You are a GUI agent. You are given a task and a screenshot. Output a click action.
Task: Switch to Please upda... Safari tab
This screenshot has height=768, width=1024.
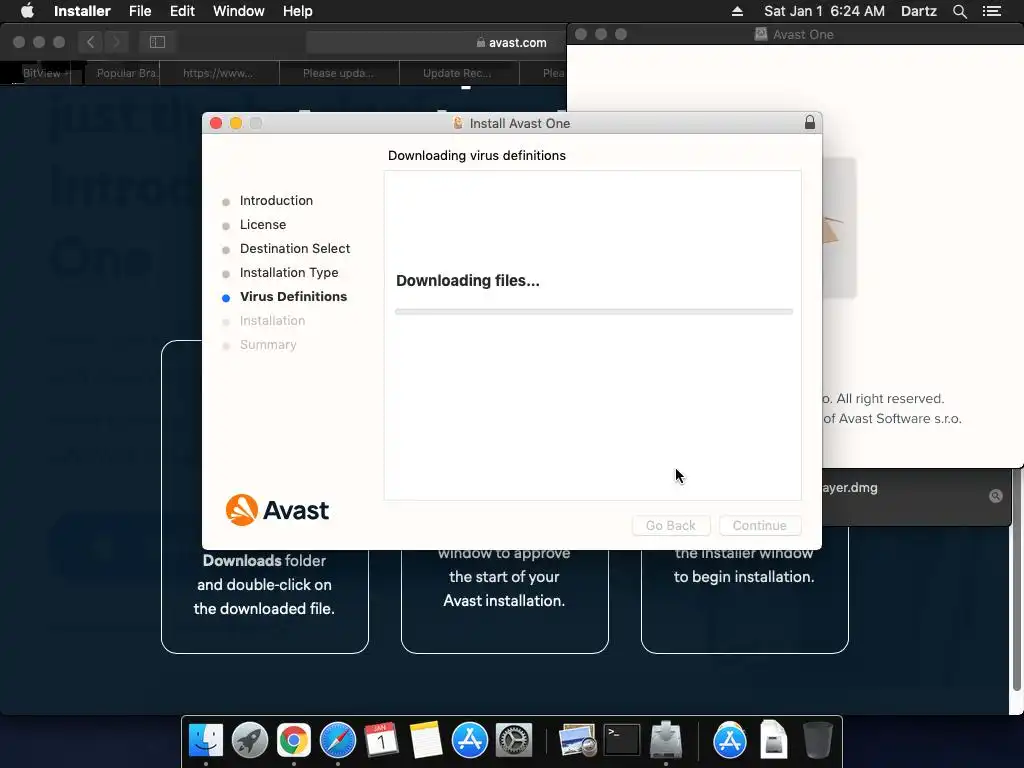(x=339, y=73)
